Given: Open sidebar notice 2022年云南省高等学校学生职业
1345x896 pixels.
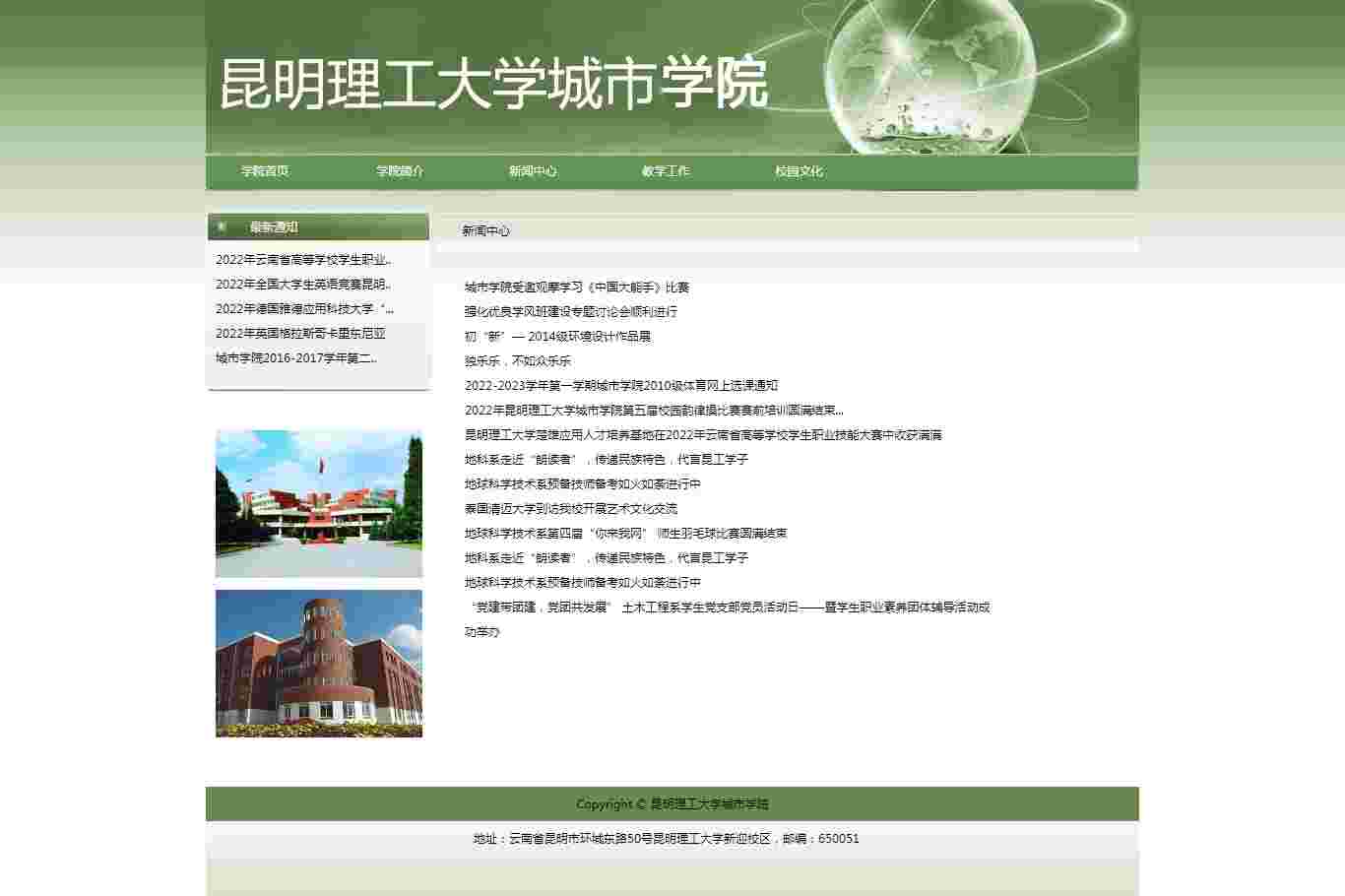Looking at the screenshot, I should click(x=303, y=260).
